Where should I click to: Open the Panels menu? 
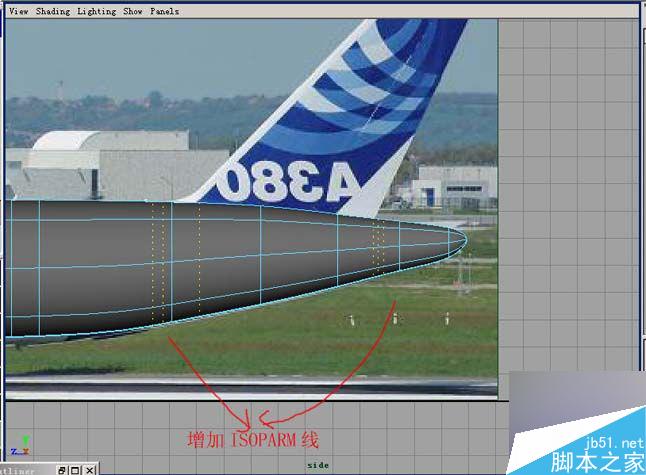(164, 11)
